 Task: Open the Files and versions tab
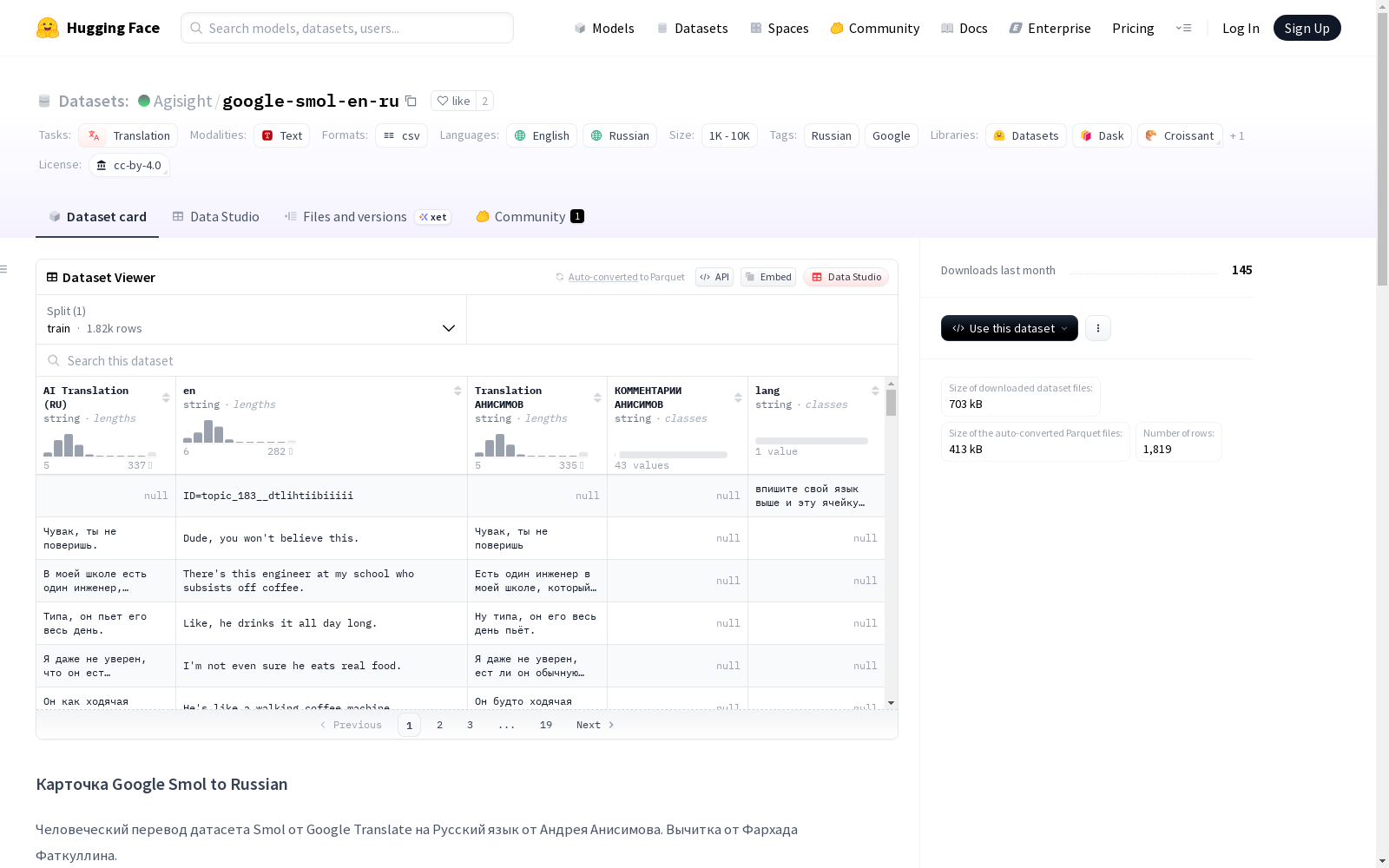(x=367, y=217)
